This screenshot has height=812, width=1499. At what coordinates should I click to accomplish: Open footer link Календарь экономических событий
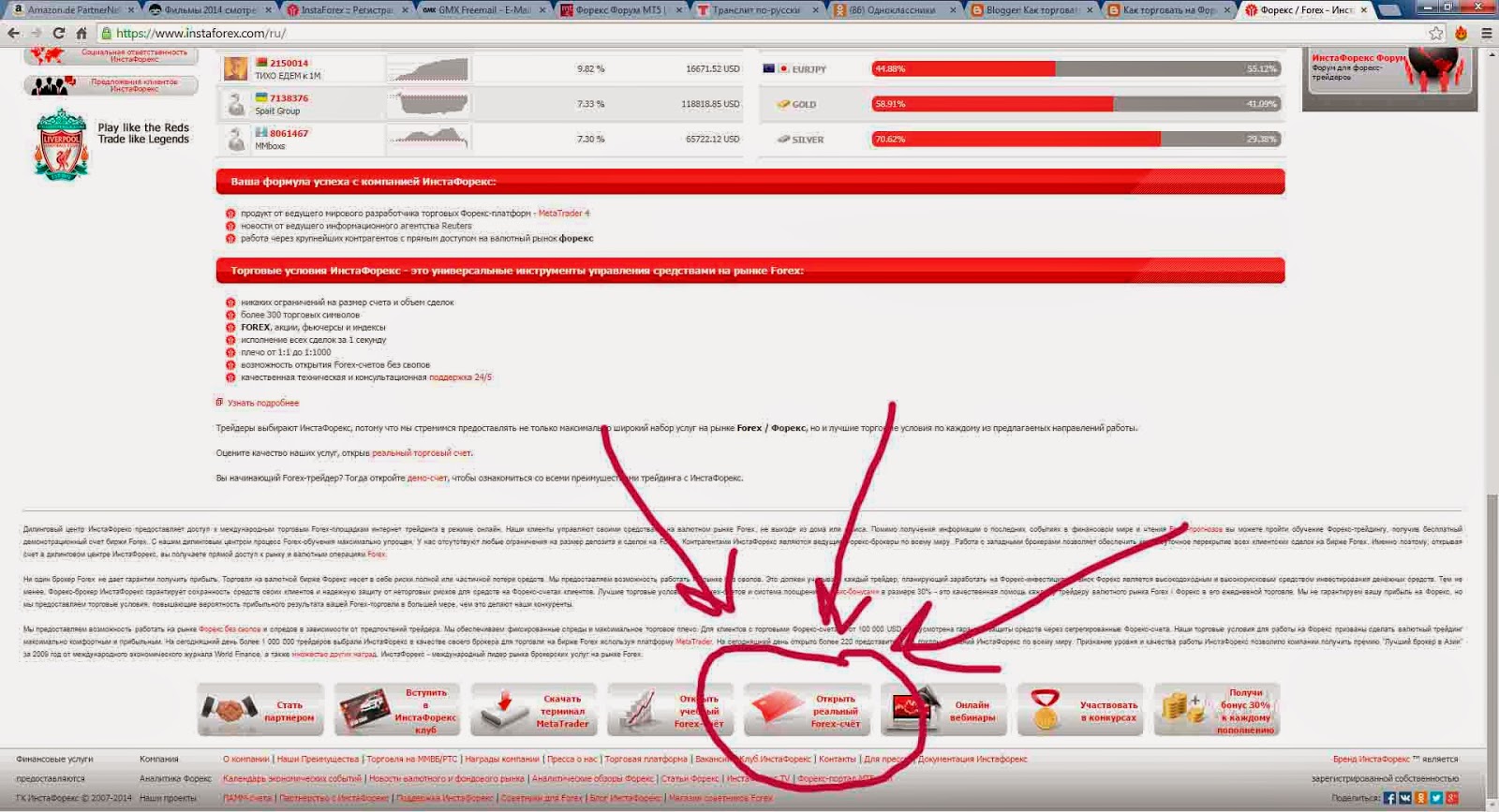(x=292, y=778)
